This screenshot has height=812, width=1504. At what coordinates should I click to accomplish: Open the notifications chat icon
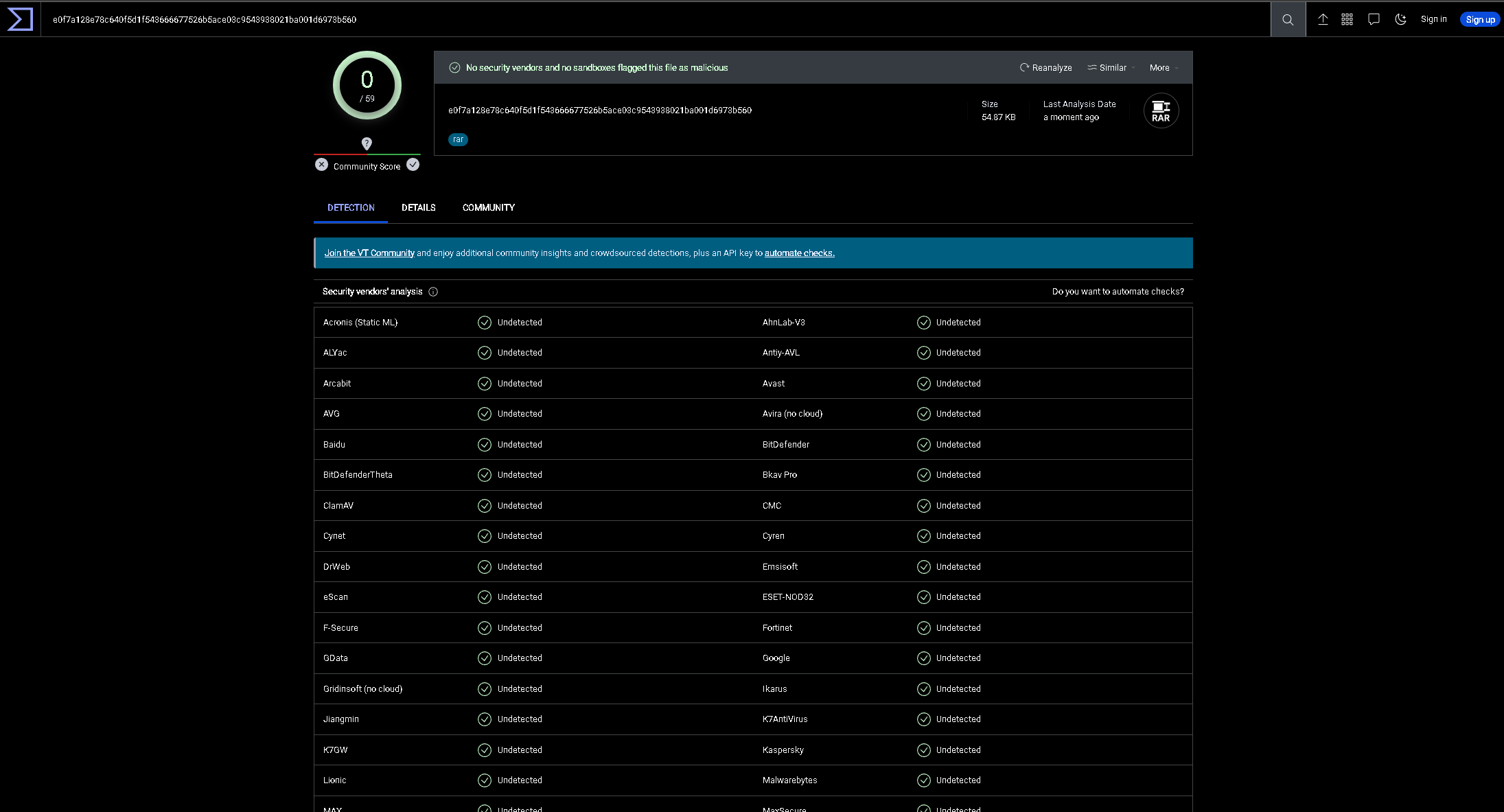(x=1374, y=19)
